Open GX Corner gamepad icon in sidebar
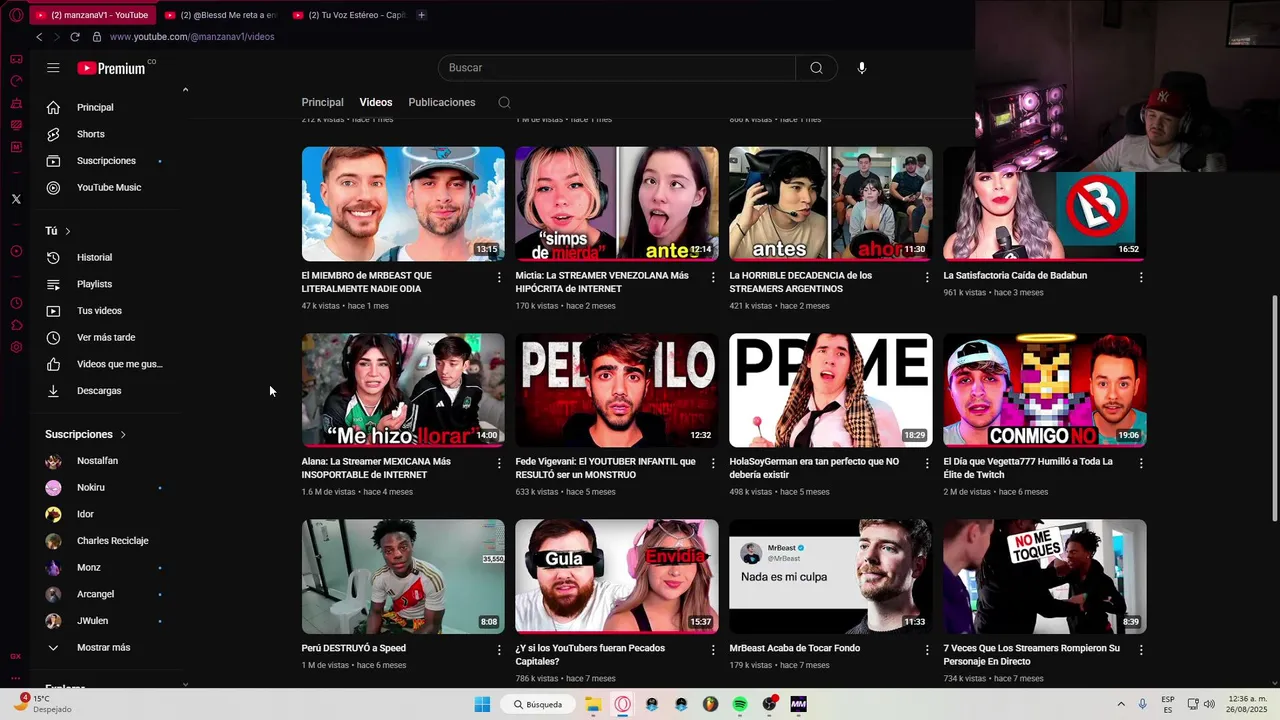 pyautogui.click(x=16, y=59)
